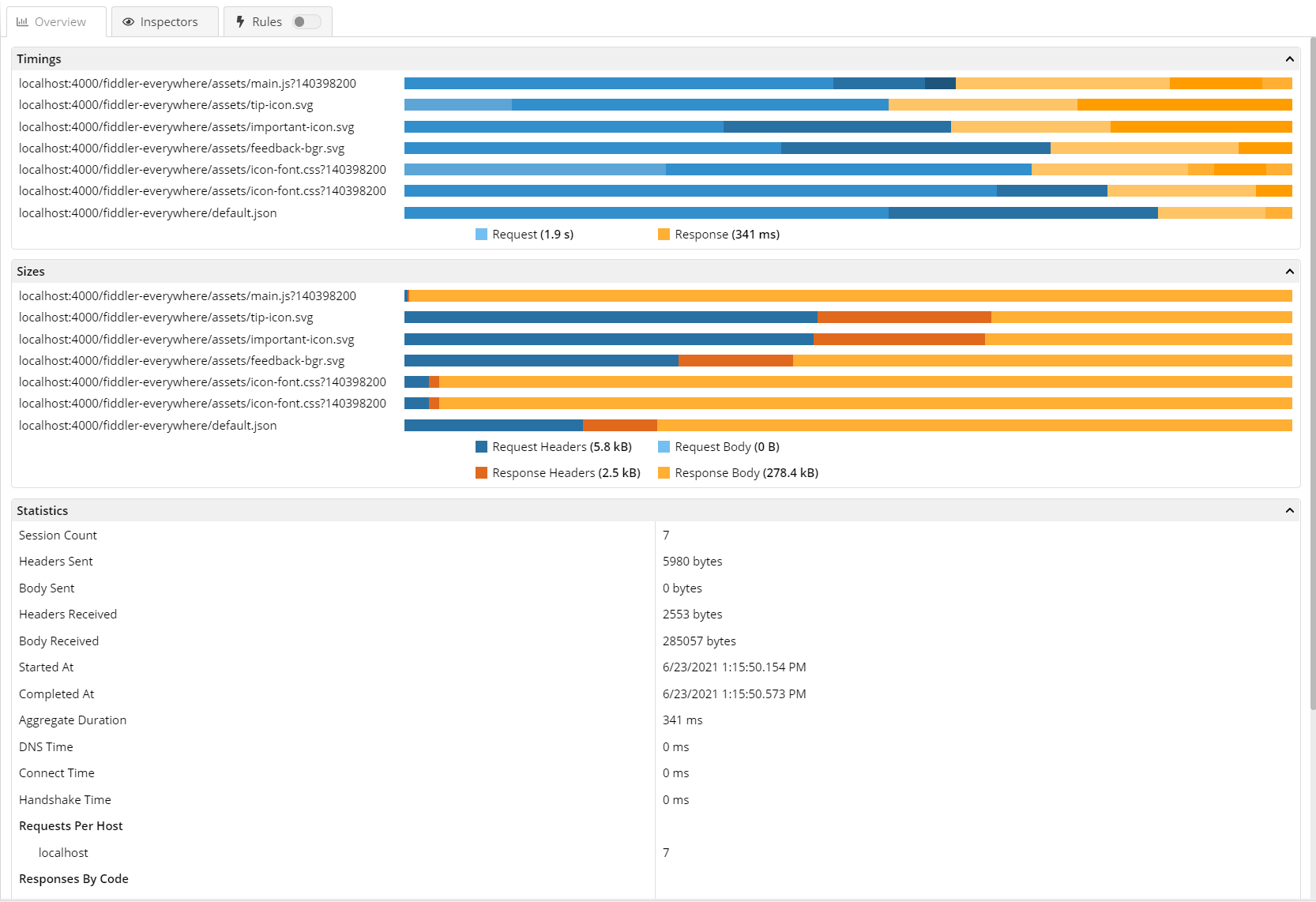Click the default.json size bar

coord(848,426)
